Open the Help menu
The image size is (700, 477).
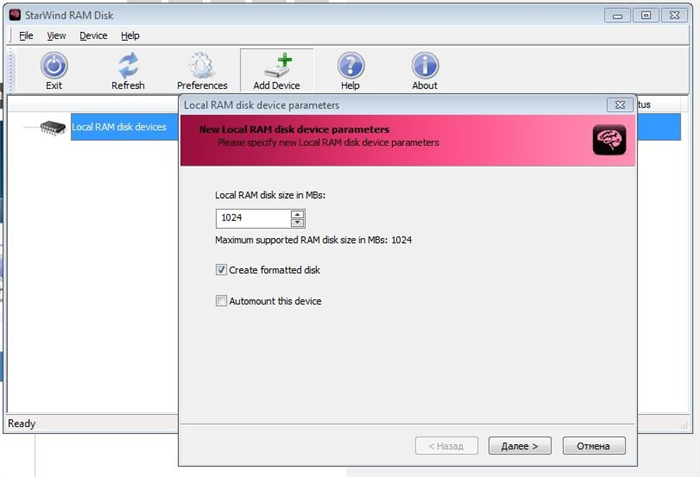pyautogui.click(x=130, y=36)
